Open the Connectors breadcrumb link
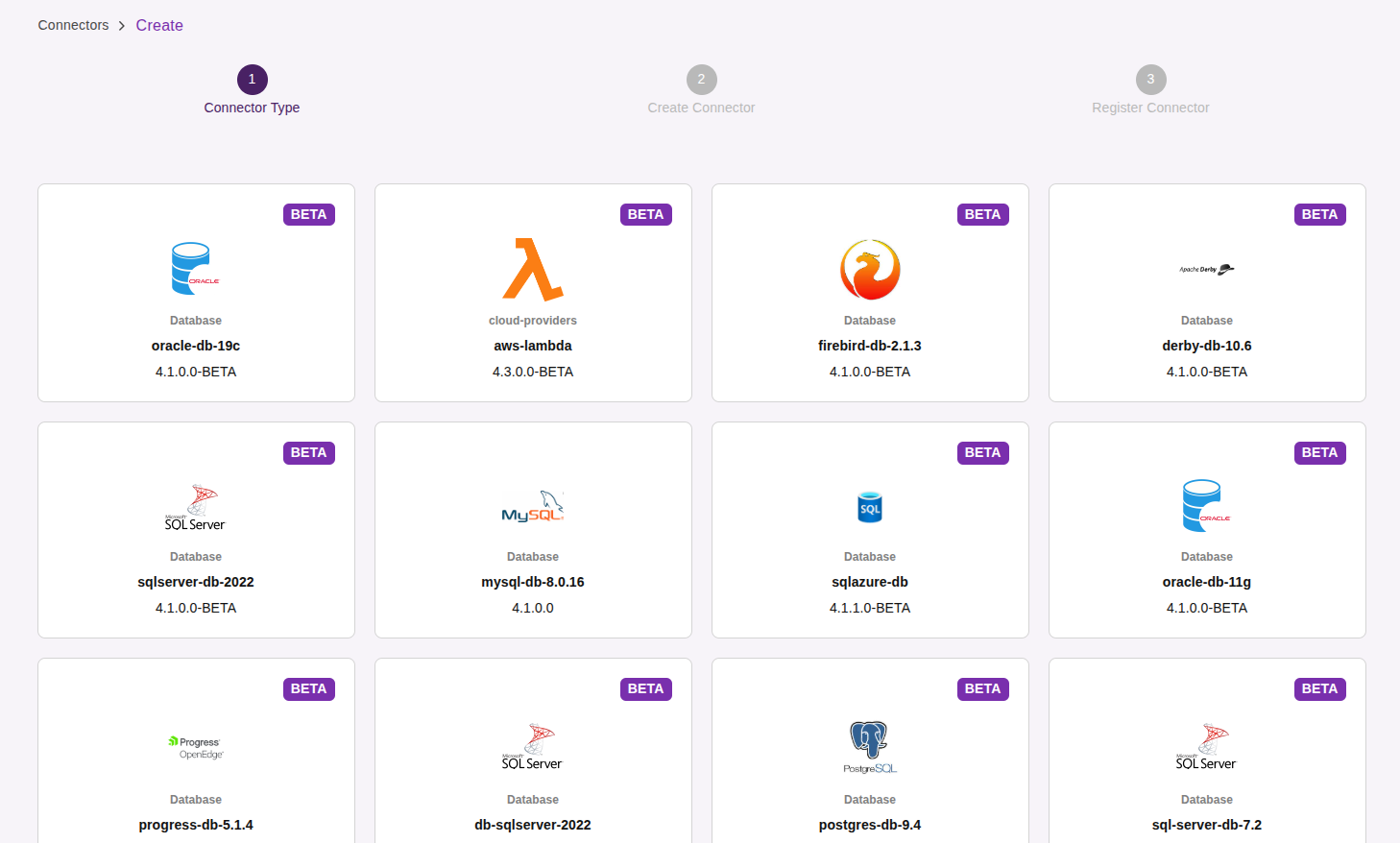Image resolution: width=1400 pixels, height=843 pixels. click(x=73, y=25)
